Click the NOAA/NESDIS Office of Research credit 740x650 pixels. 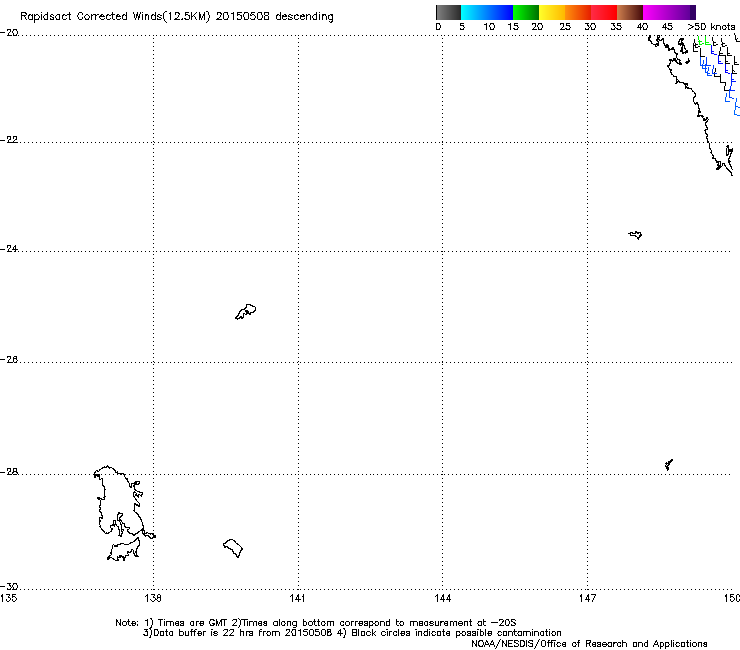(589, 644)
